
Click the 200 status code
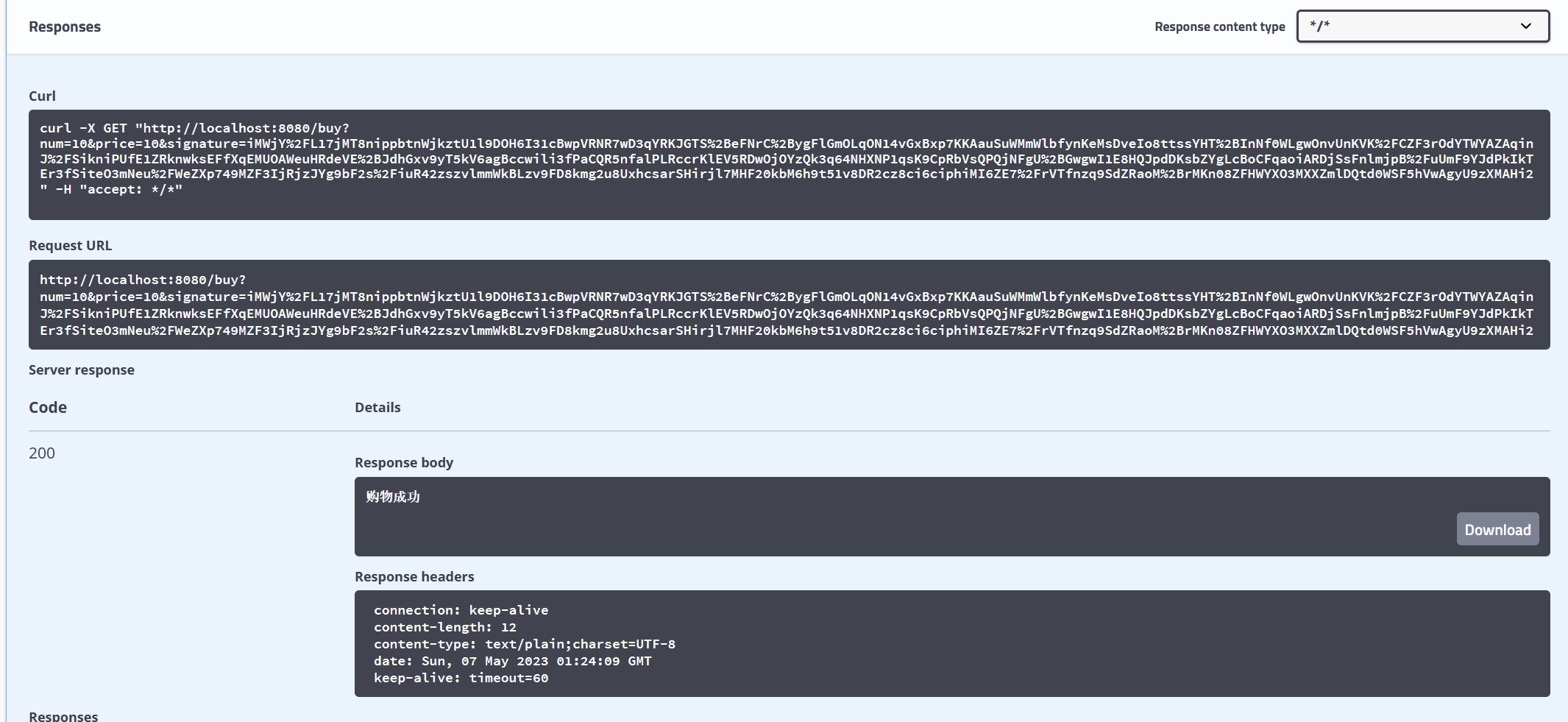coord(42,453)
